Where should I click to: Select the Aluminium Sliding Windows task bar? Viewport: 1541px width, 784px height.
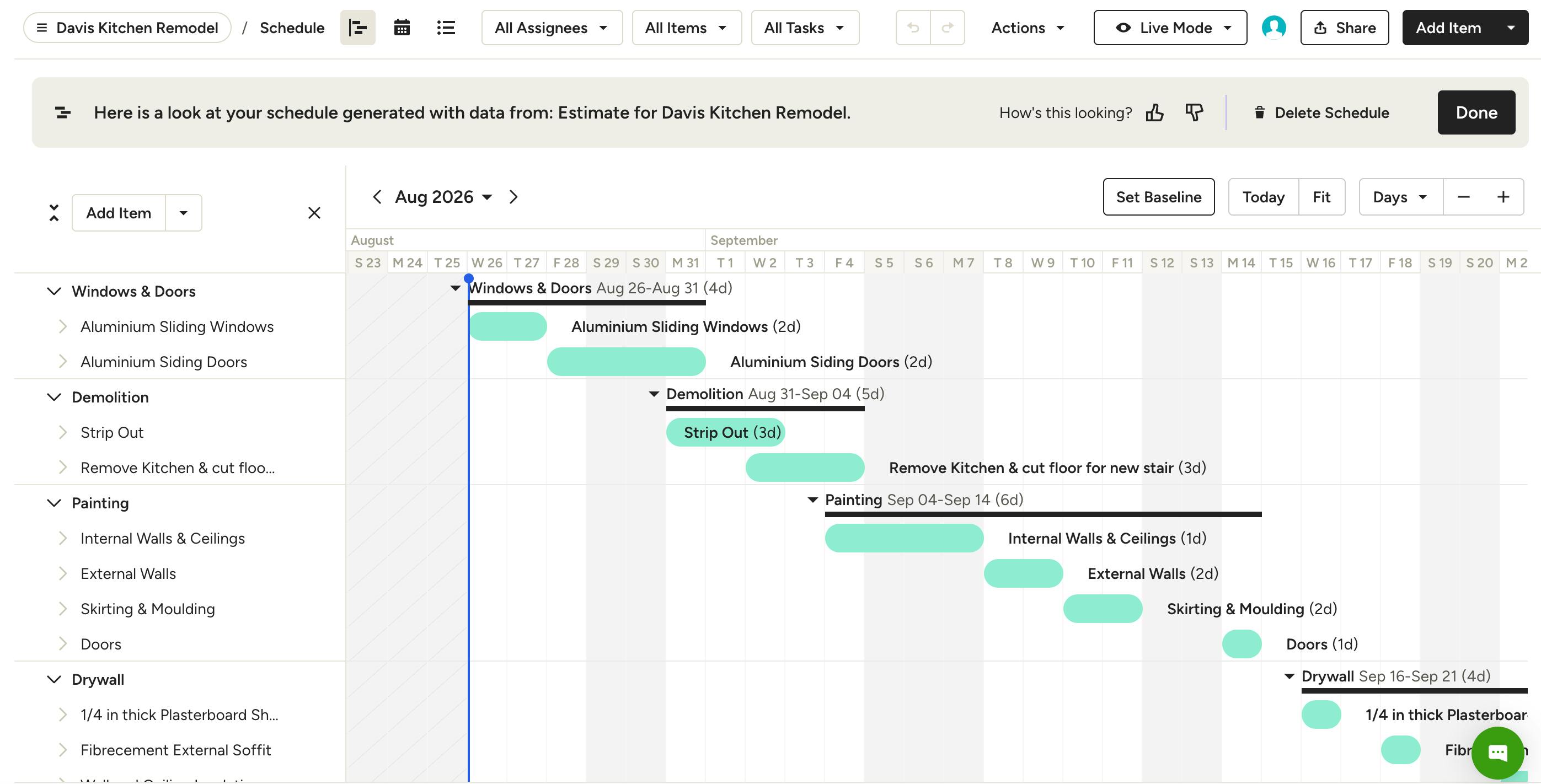(508, 326)
